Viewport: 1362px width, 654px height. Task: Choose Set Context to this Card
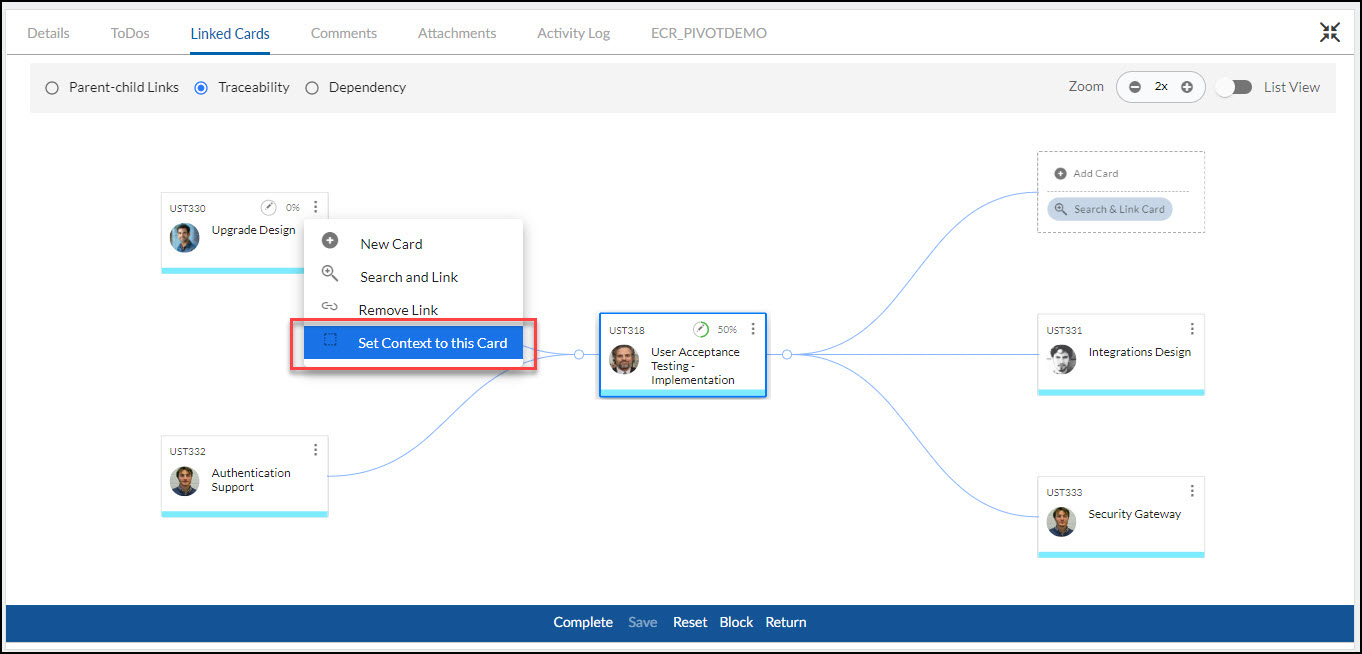432,343
